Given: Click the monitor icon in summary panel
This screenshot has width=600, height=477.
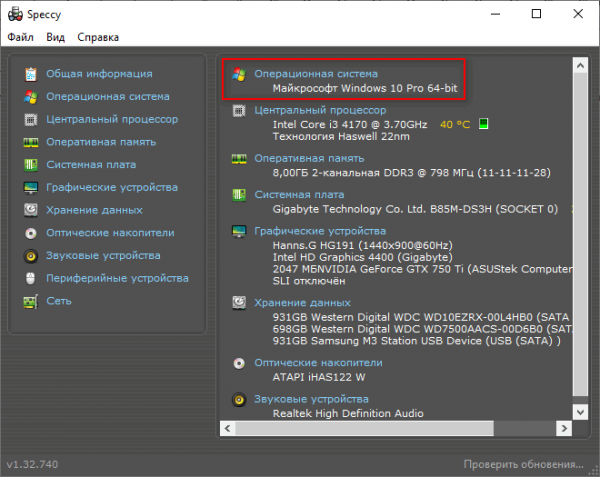Looking at the screenshot, I should click(x=239, y=231).
